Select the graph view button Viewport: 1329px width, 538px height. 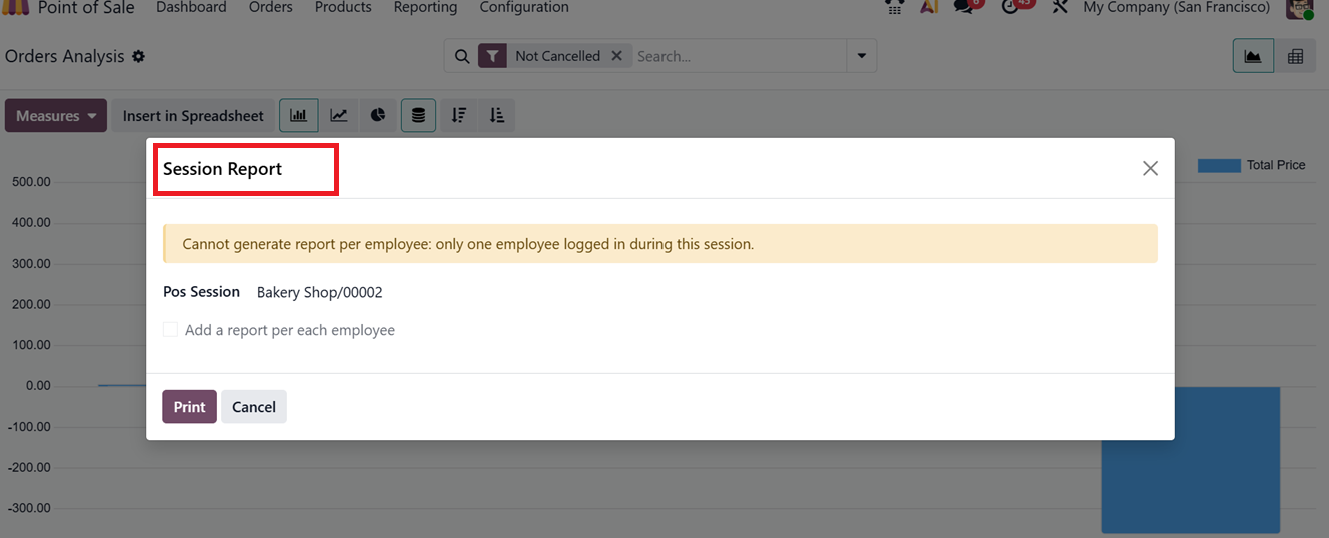click(1253, 57)
